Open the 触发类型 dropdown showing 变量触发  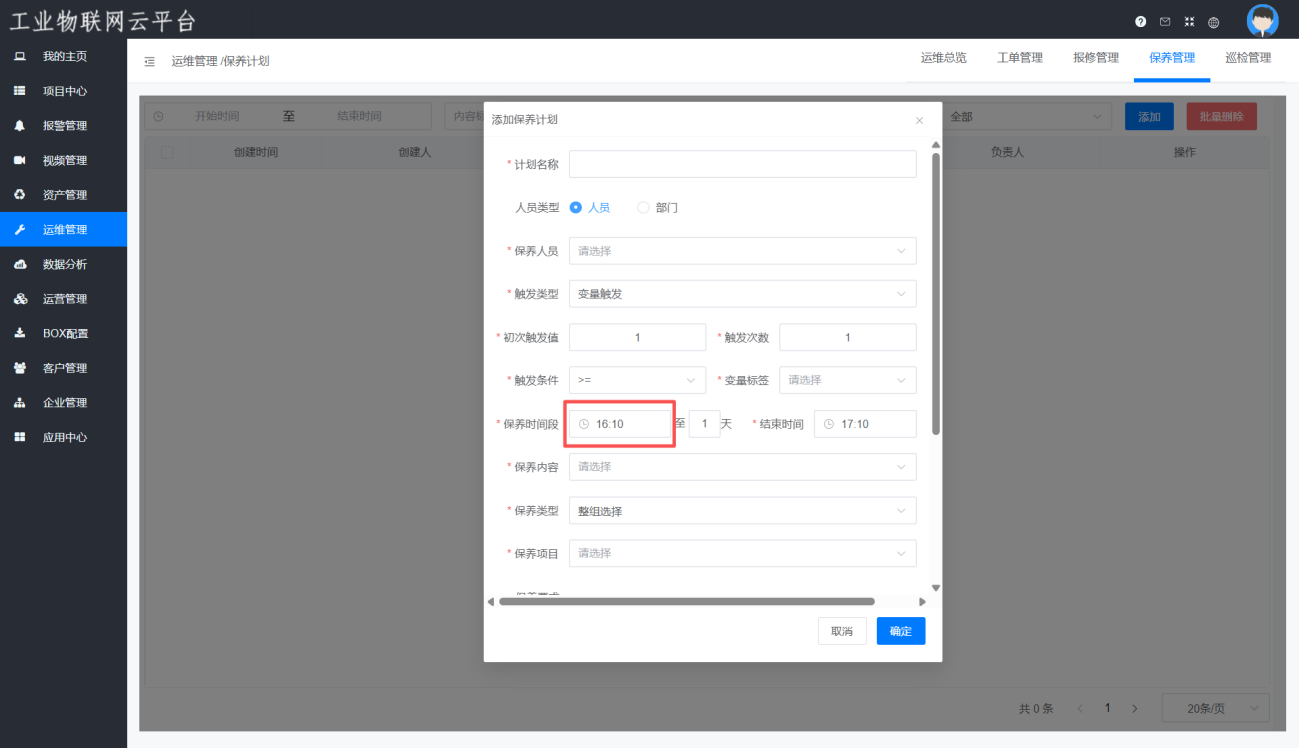click(742, 294)
